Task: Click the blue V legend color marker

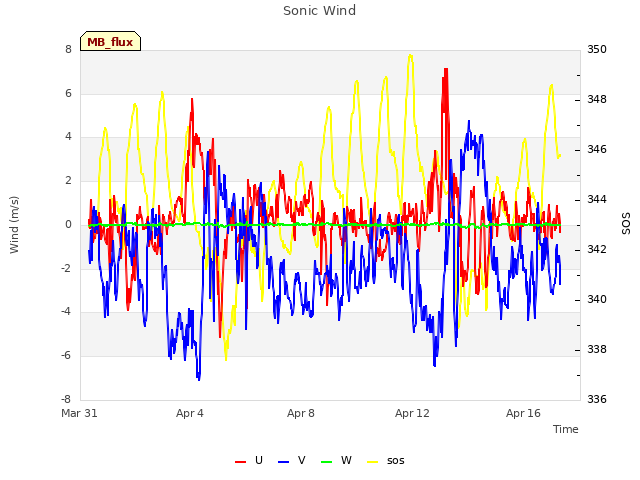Action: (283, 462)
